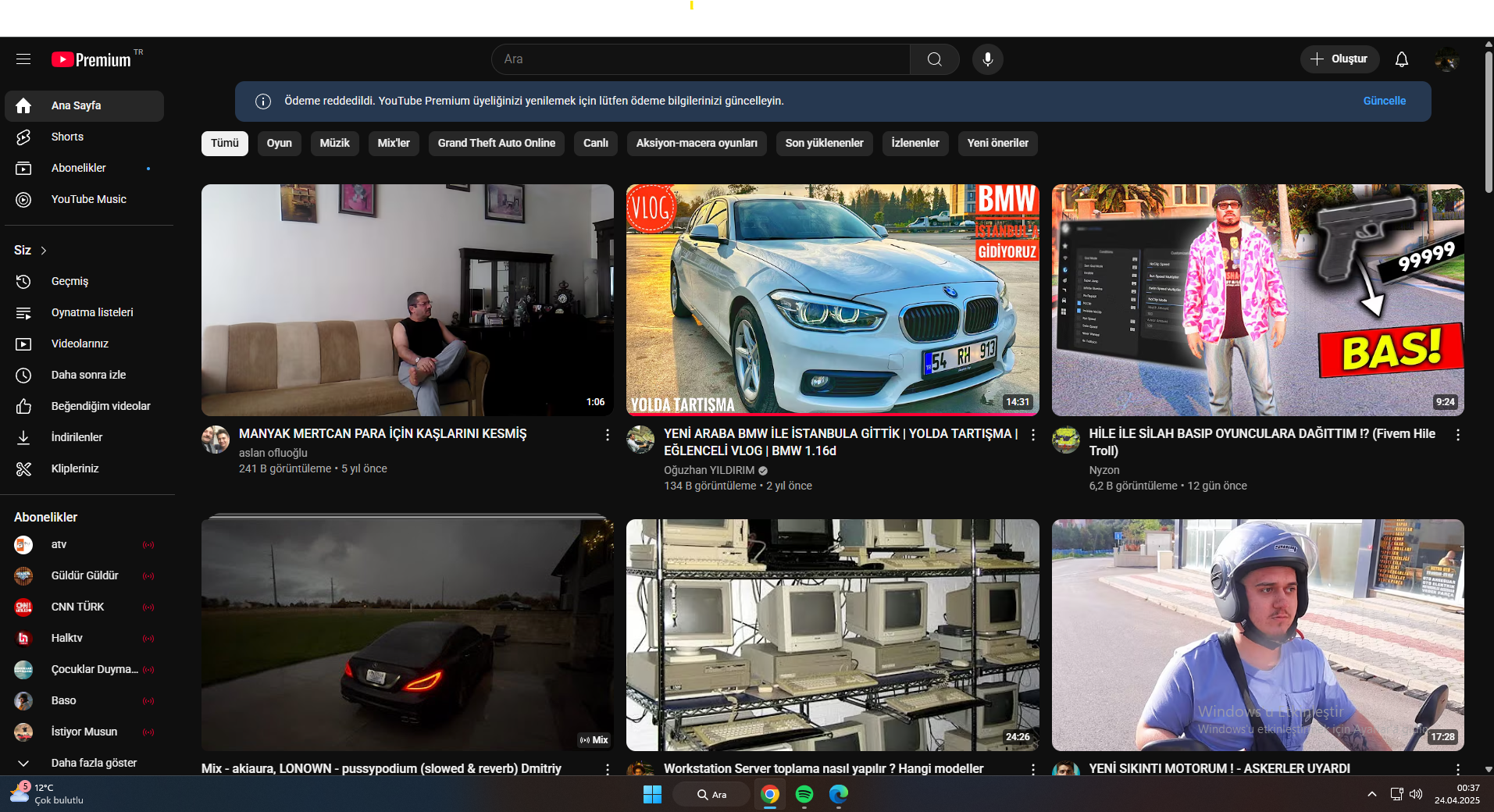Open the weather widget on taskbar
The image size is (1494, 812).
coord(47,794)
